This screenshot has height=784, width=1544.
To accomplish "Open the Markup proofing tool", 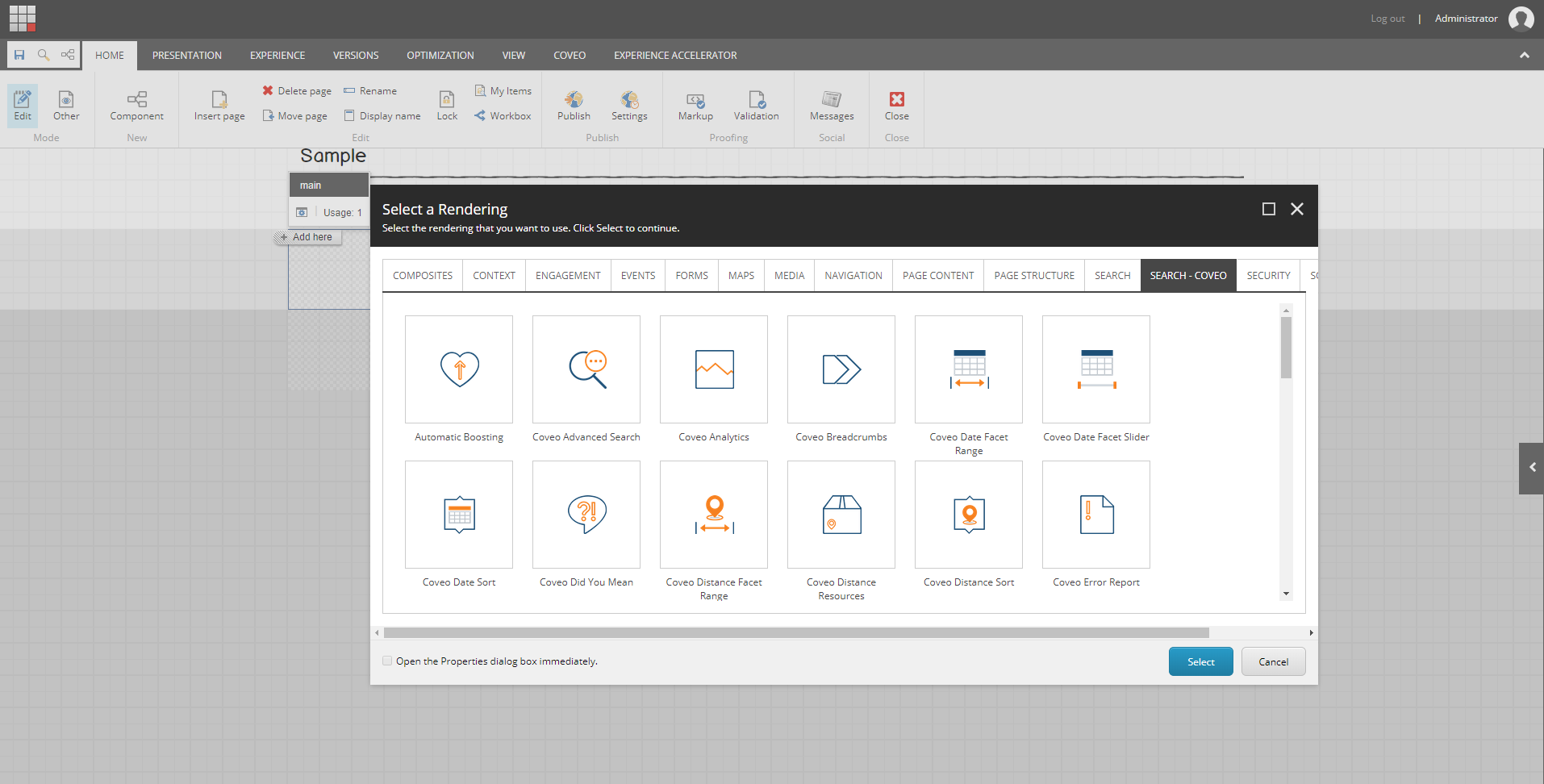I will [695, 107].
